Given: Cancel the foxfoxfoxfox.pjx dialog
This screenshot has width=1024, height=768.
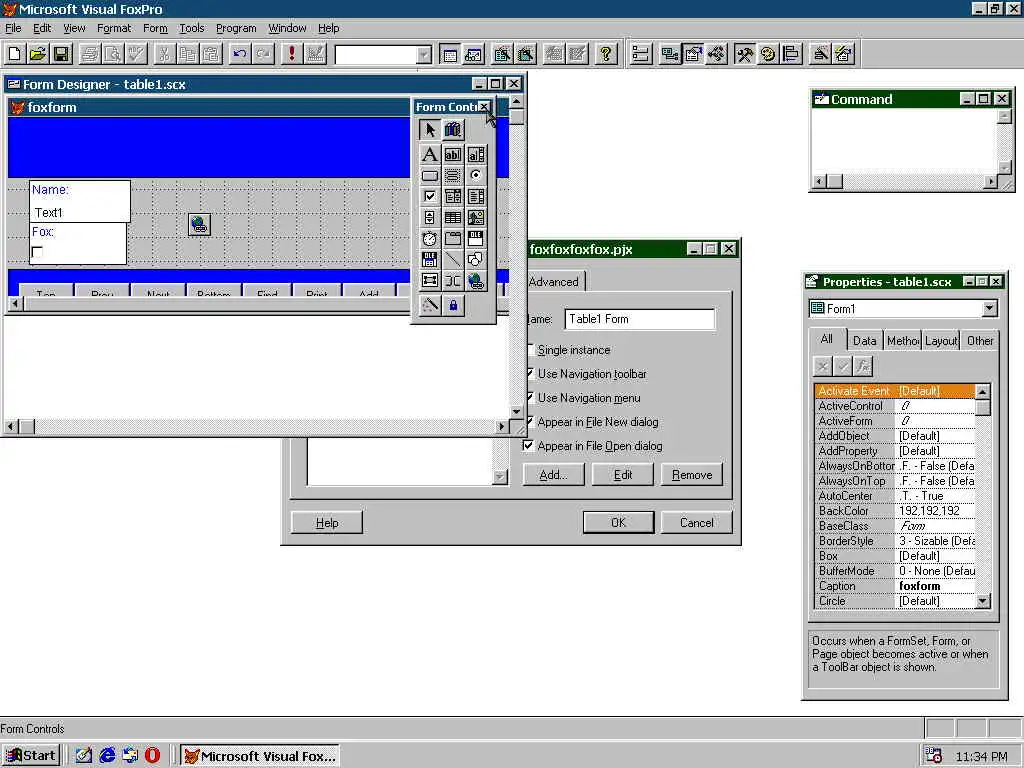Looking at the screenshot, I should pos(696,522).
